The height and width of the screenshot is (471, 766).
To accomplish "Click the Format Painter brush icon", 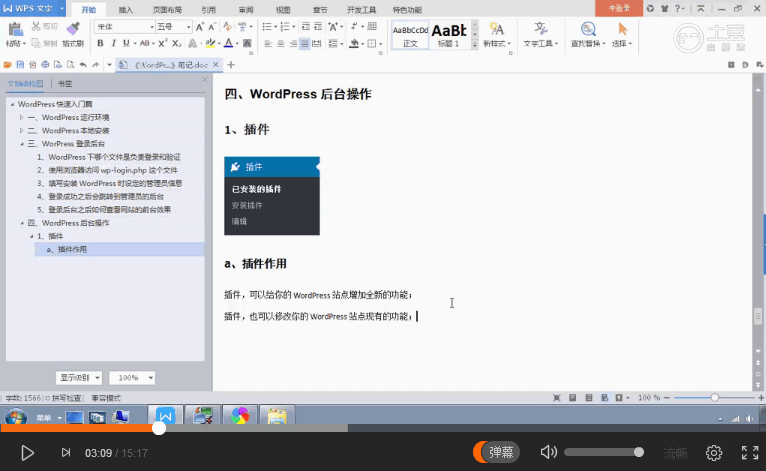I will coord(73,29).
